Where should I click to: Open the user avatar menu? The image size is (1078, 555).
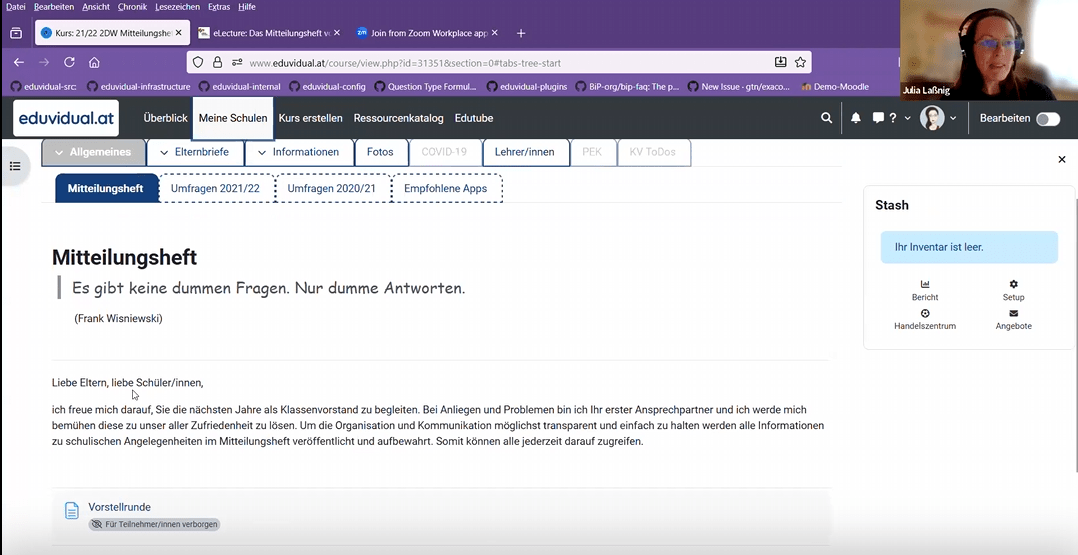(937, 118)
